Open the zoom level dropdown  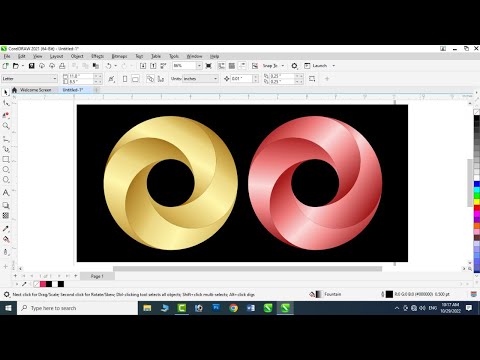coord(199,66)
